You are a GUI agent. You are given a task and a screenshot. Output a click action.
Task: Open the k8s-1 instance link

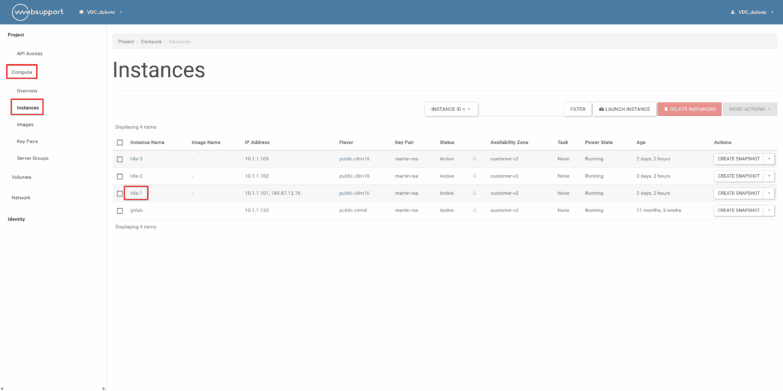136,193
